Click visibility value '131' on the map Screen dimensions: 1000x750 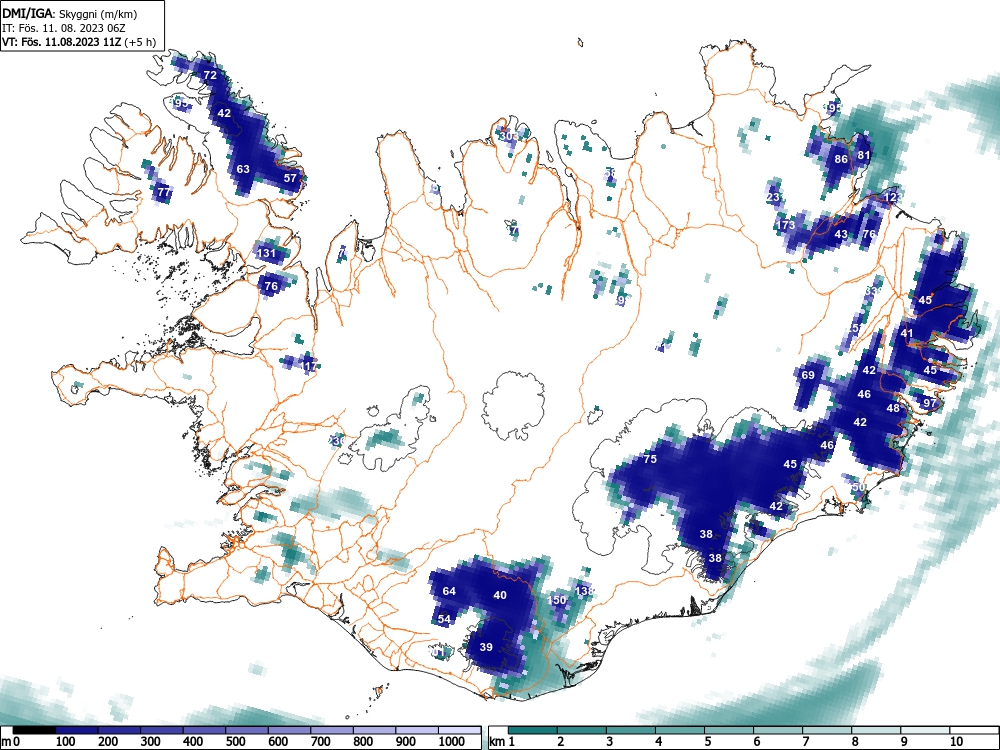[266, 253]
